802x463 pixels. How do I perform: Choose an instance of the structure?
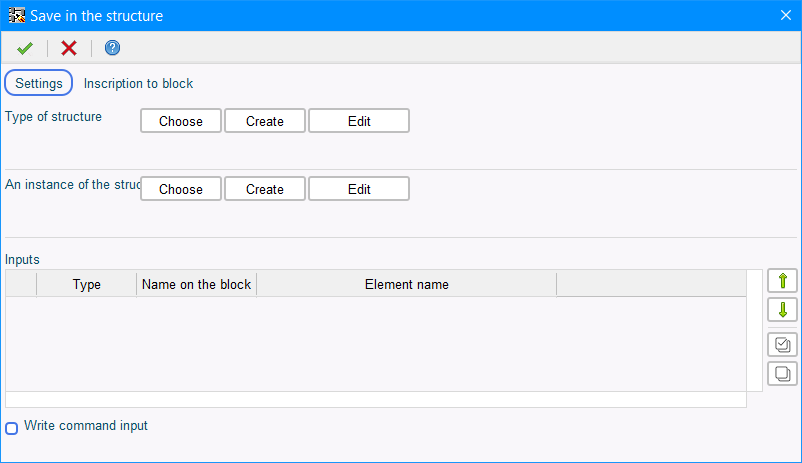point(181,189)
